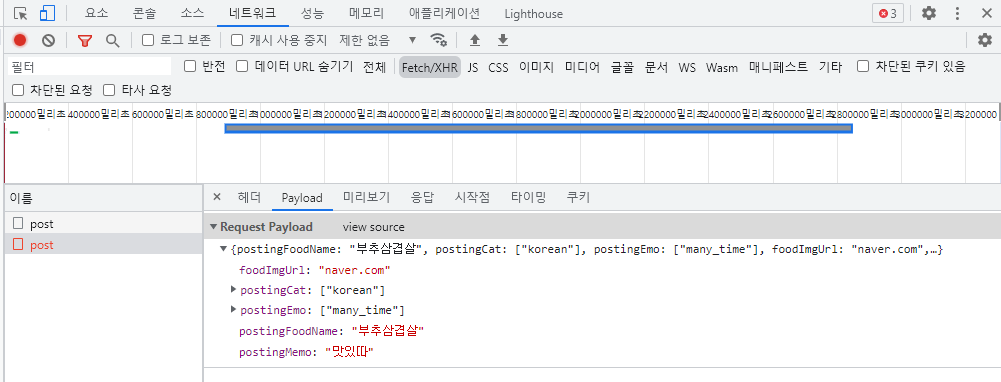
Task: Filter requests by CSS type
Action: 499,67
